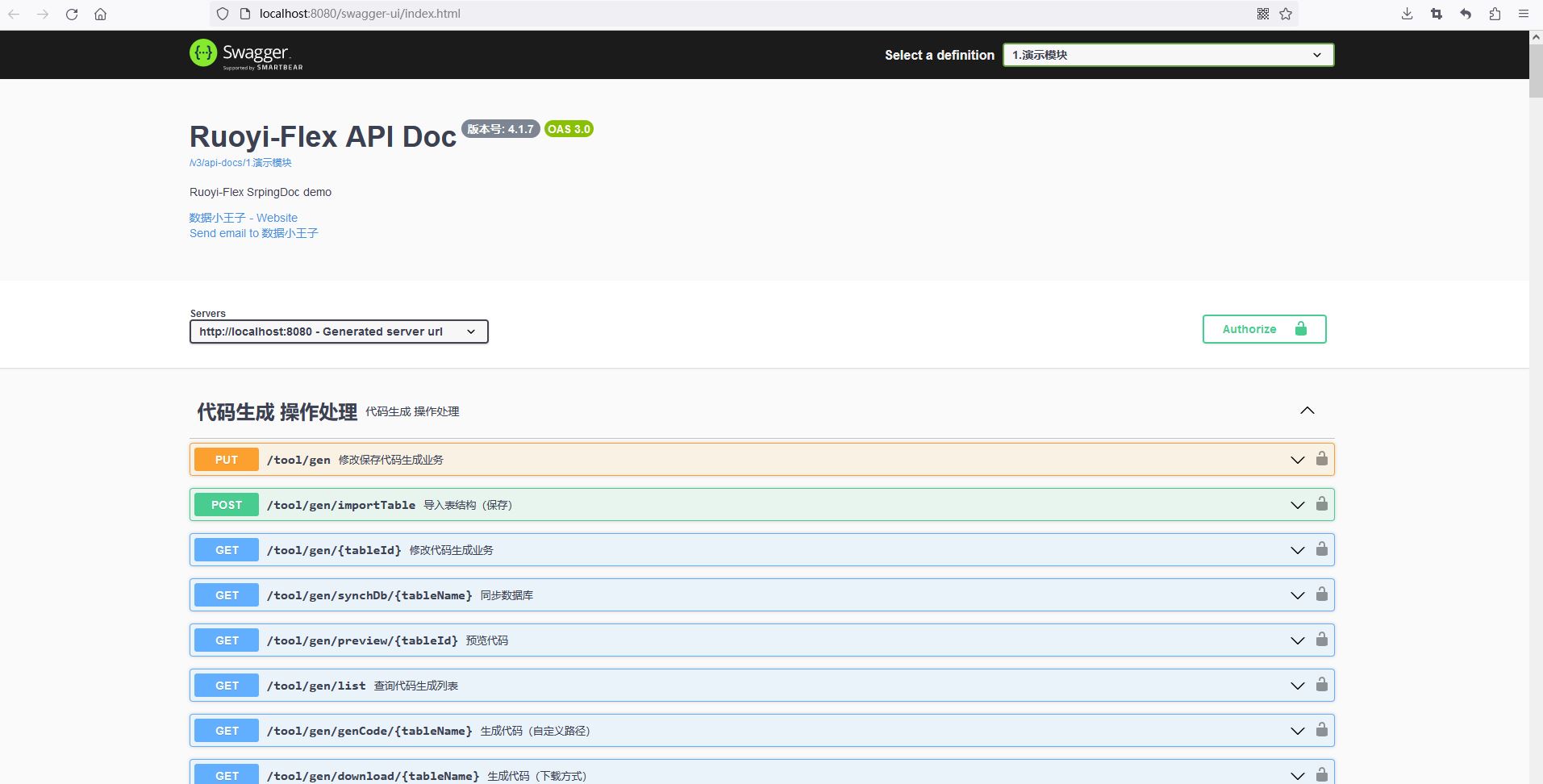The height and width of the screenshot is (784, 1543).
Task: Click the 版本号: 4.1.7 version badge
Action: [501, 129]
